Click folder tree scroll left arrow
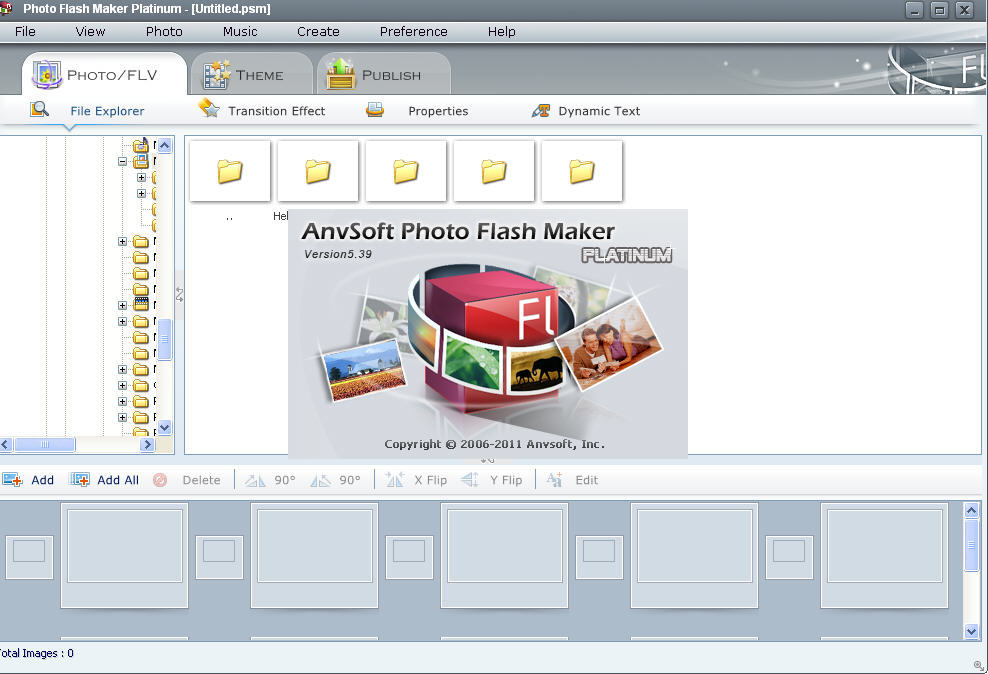This screenshot has width=988, height=674. [x=6, y=445]
